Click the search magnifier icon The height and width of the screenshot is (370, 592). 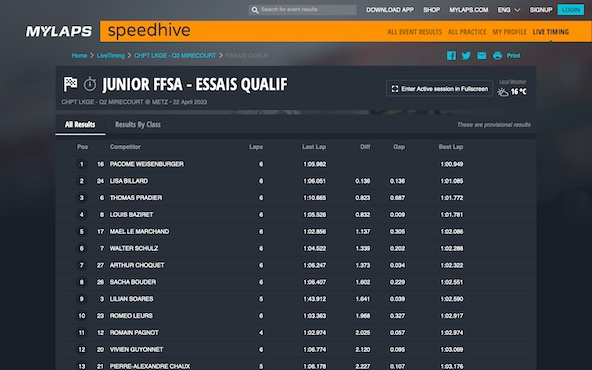coord(255,10)
